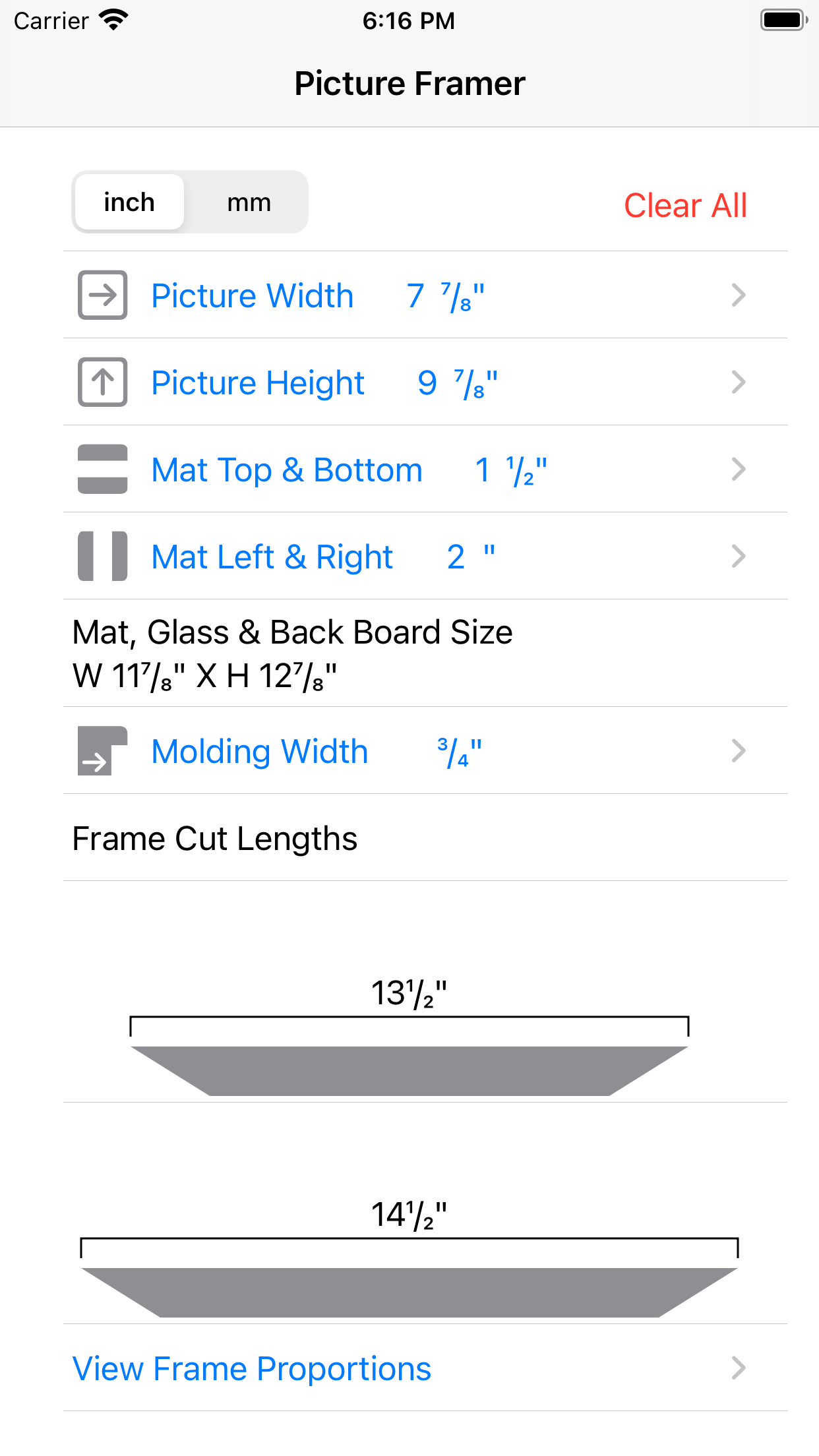This screenshot has width=819, height=1456.
Task: Tap the 14 1/2 inch frame piece diagram
Action: click(409, 1291)
